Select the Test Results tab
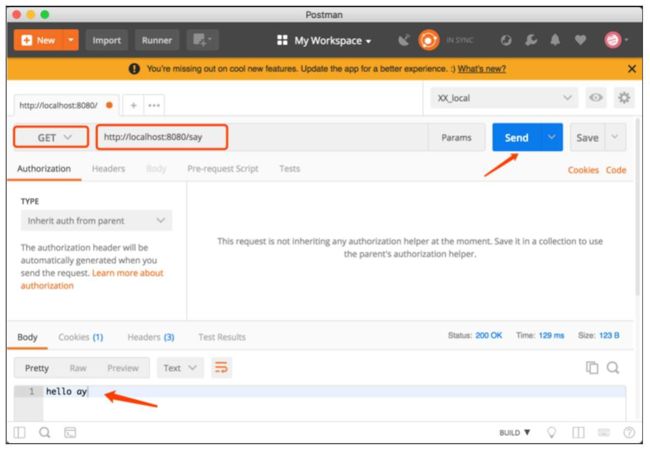650x452 pixels. tap(222, 337)
